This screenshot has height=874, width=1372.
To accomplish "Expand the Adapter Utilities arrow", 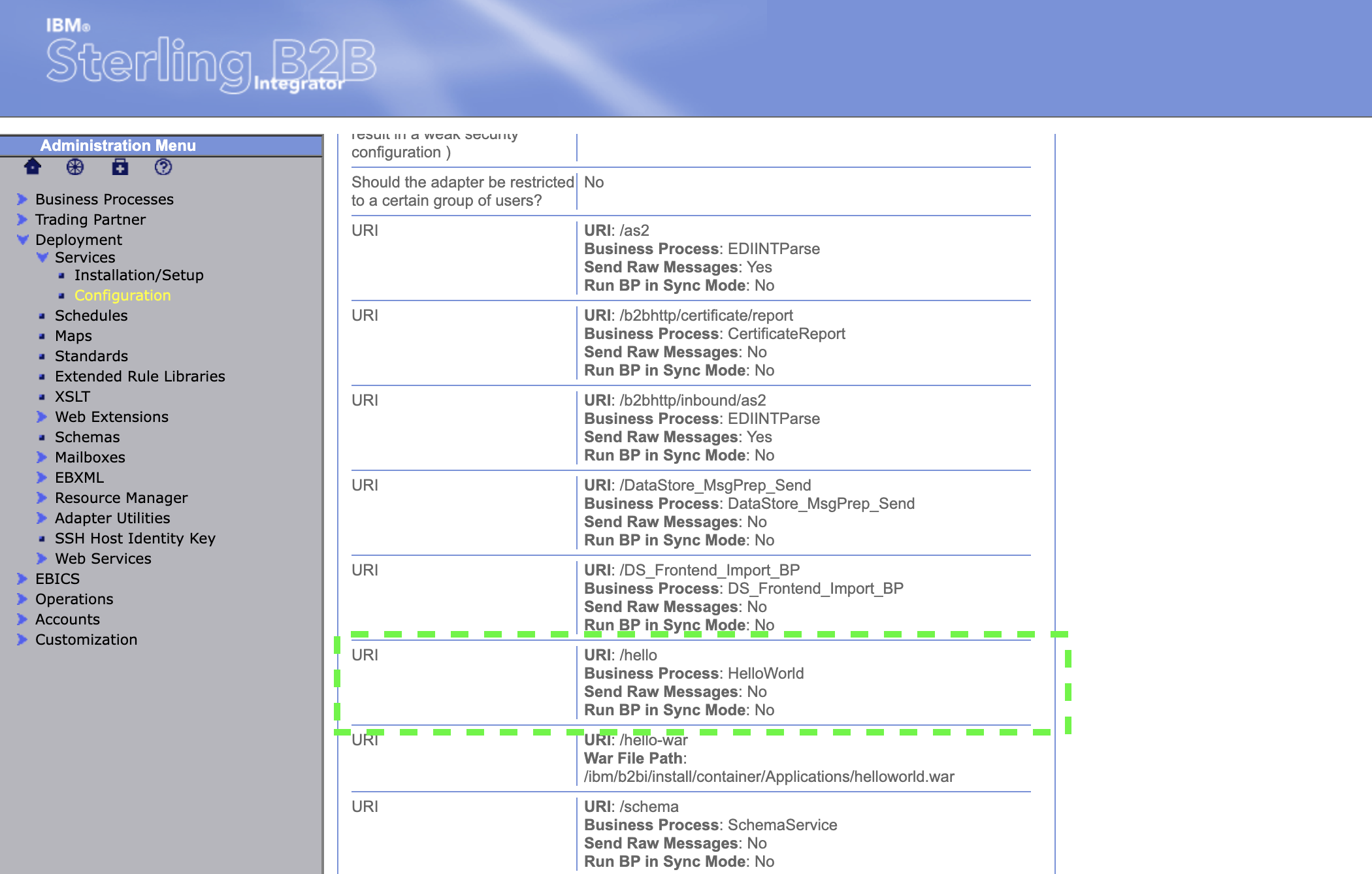I will pyautogui.click(x=42, y=518).
